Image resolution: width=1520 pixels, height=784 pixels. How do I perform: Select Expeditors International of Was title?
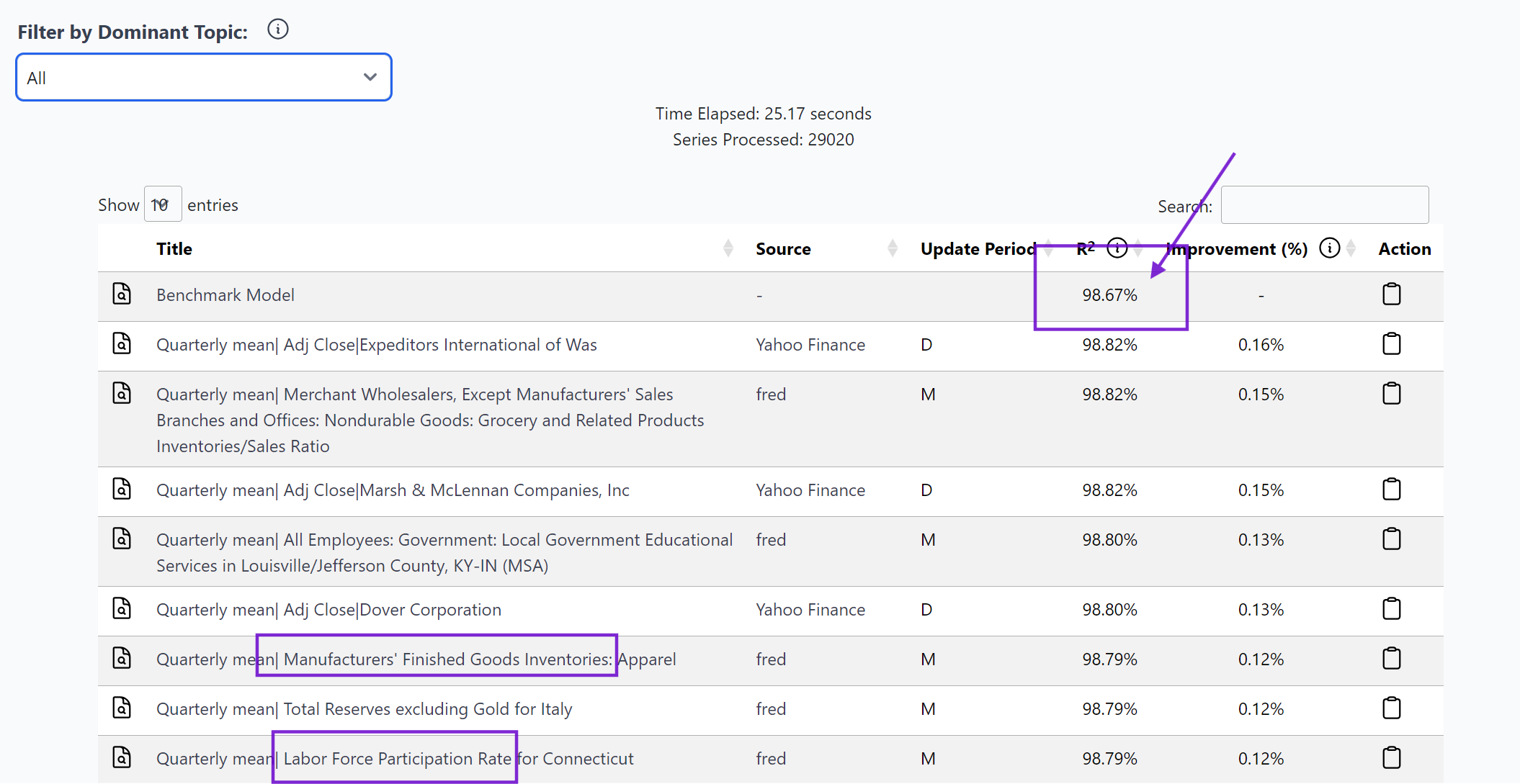pyautogui.click(x=377, y=345)
